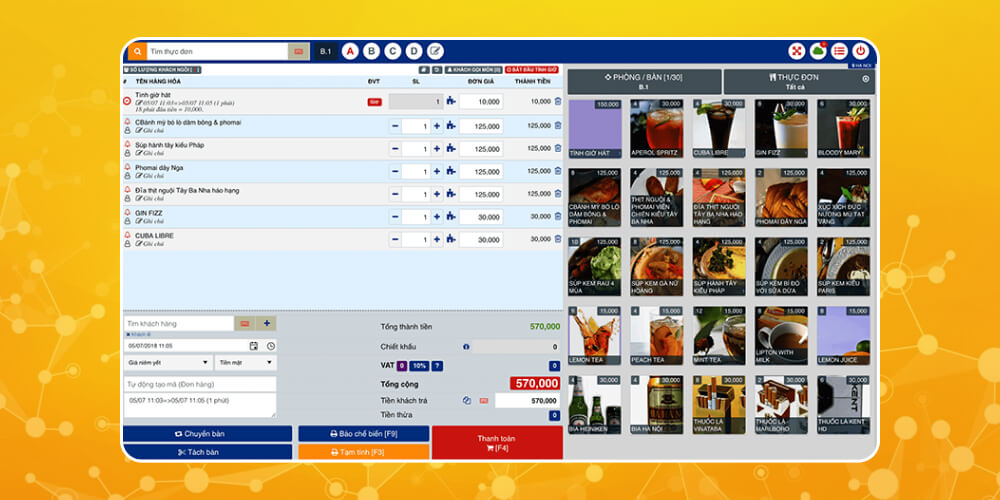Delete the GIN FIZZ row
Viewport: 1000px width, 500px height.
[558, 216]
